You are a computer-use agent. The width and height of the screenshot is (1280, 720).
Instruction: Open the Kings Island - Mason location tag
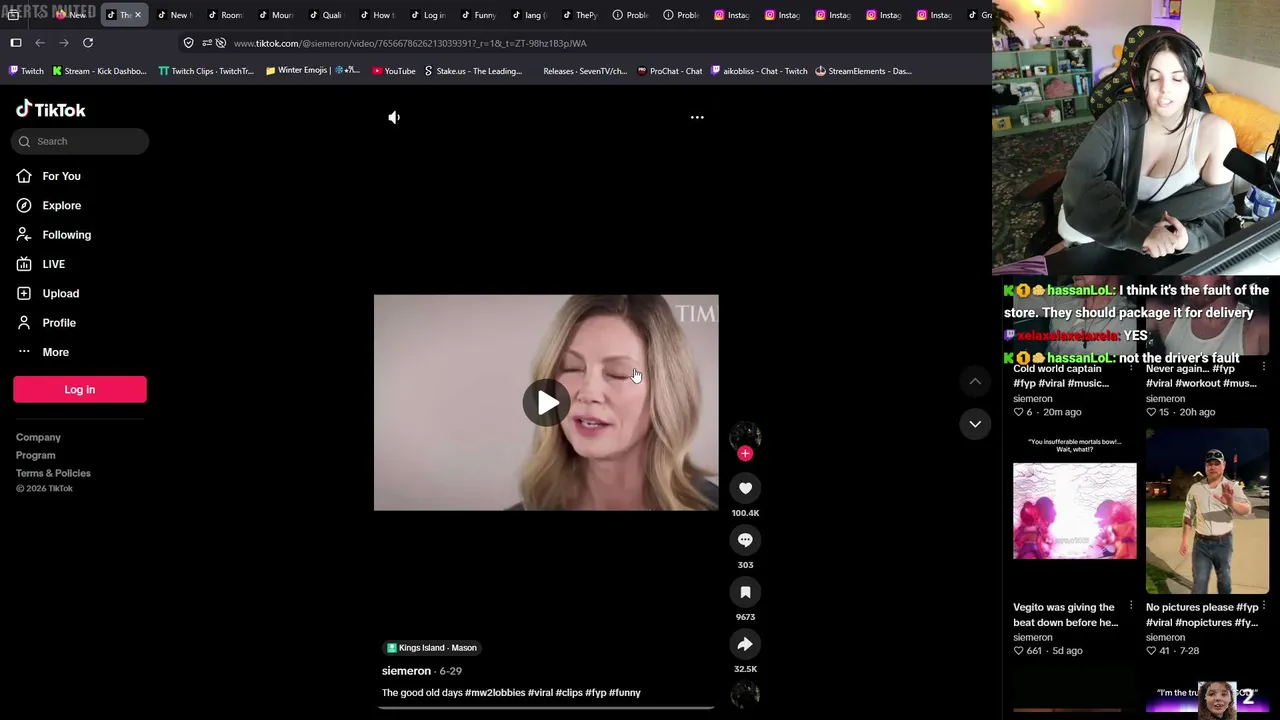[432, 648]
